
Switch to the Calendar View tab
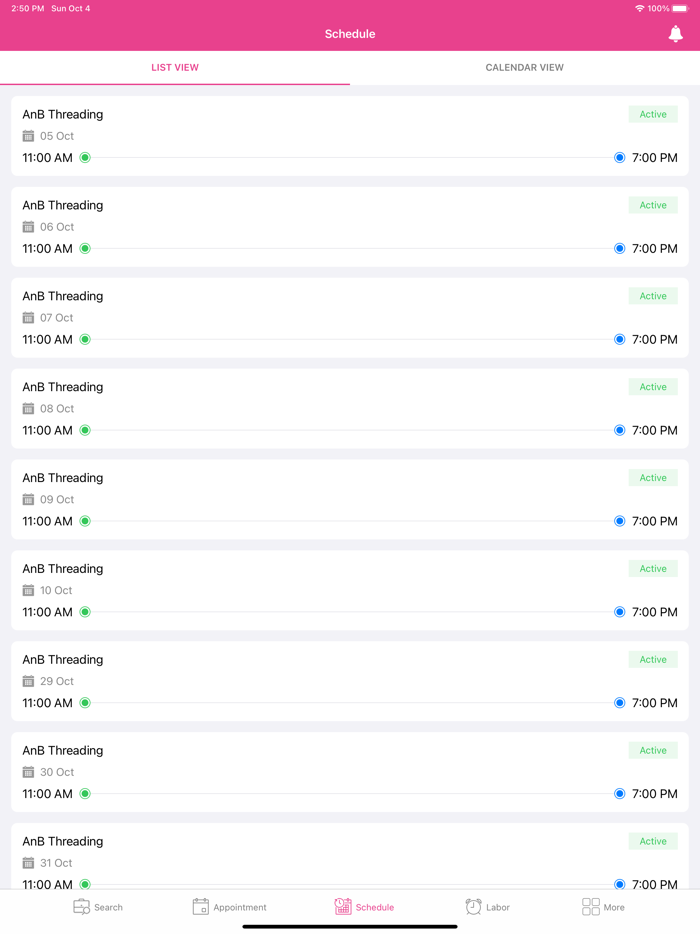tap(524, 68)
